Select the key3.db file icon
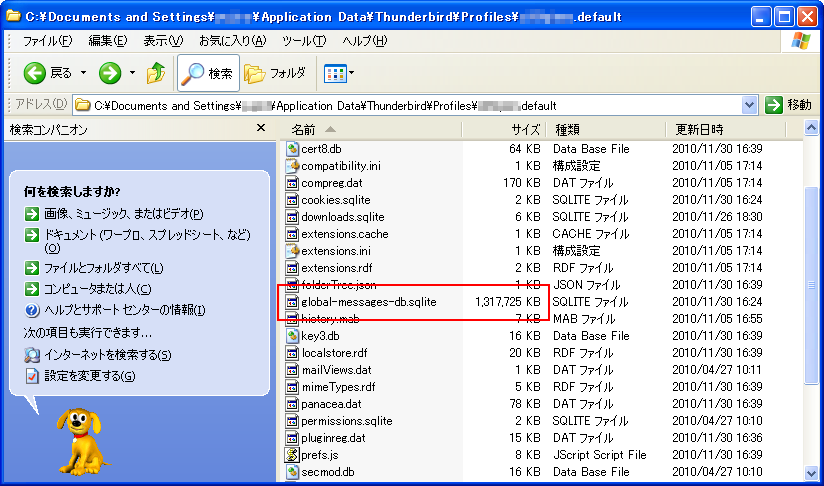The image size is (824, 486). 292,336
